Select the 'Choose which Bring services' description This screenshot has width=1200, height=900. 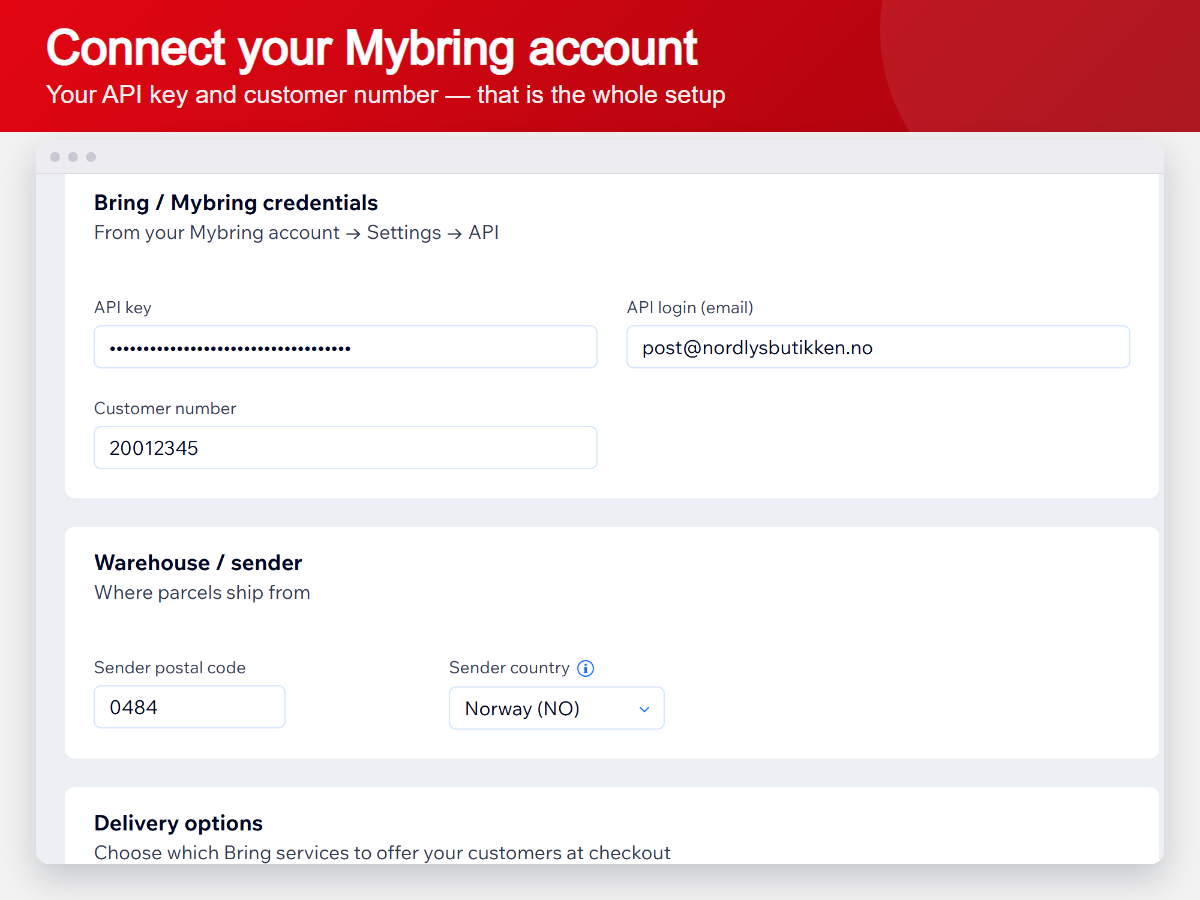pos(382,853)
